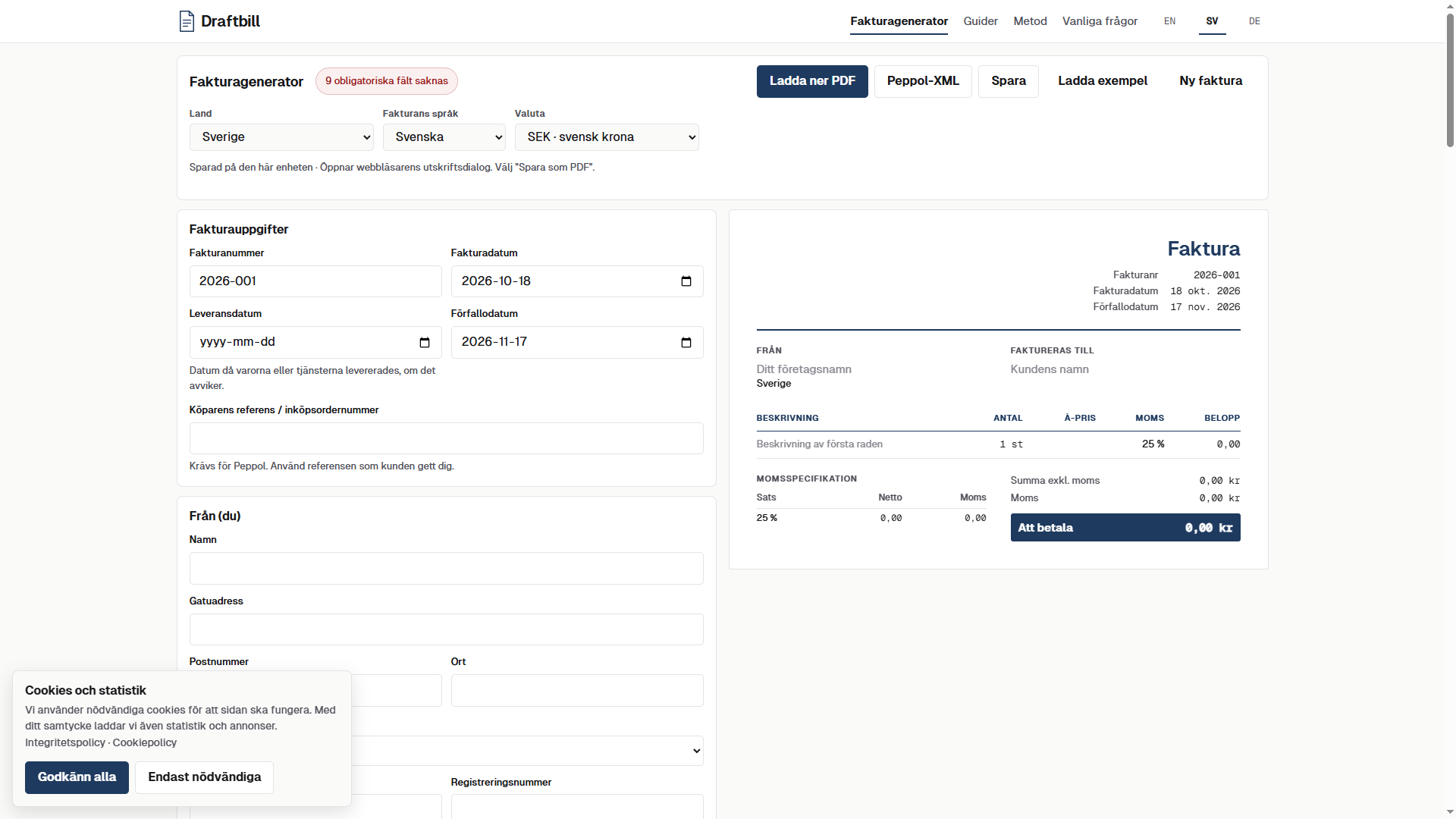1456x819 pixels.
Task: Open the Guider nav item
Action: (x=981, y=21)
